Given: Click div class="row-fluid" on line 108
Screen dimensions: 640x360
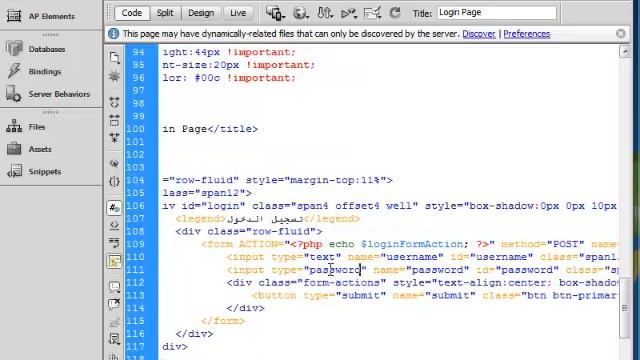Looking at the screenshot, I should pyautogui.click(x=249, y=231).
